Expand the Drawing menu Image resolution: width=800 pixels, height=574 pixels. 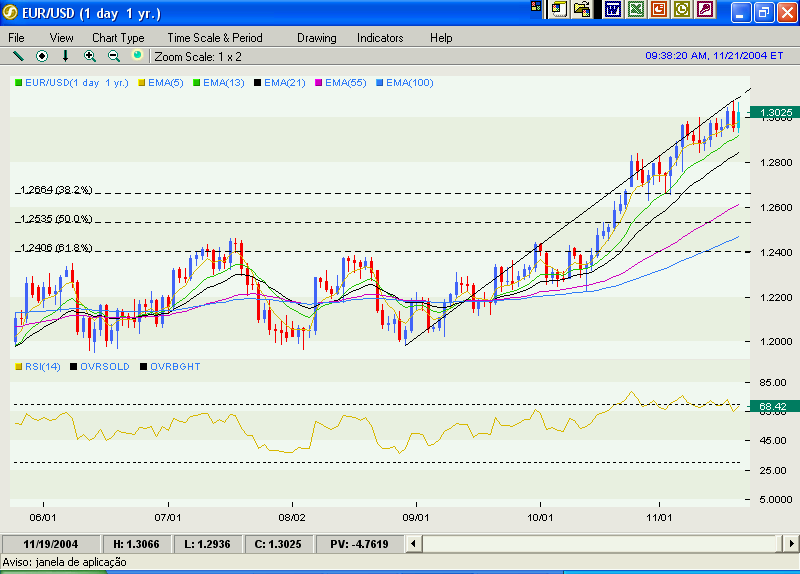click(317, 37)
